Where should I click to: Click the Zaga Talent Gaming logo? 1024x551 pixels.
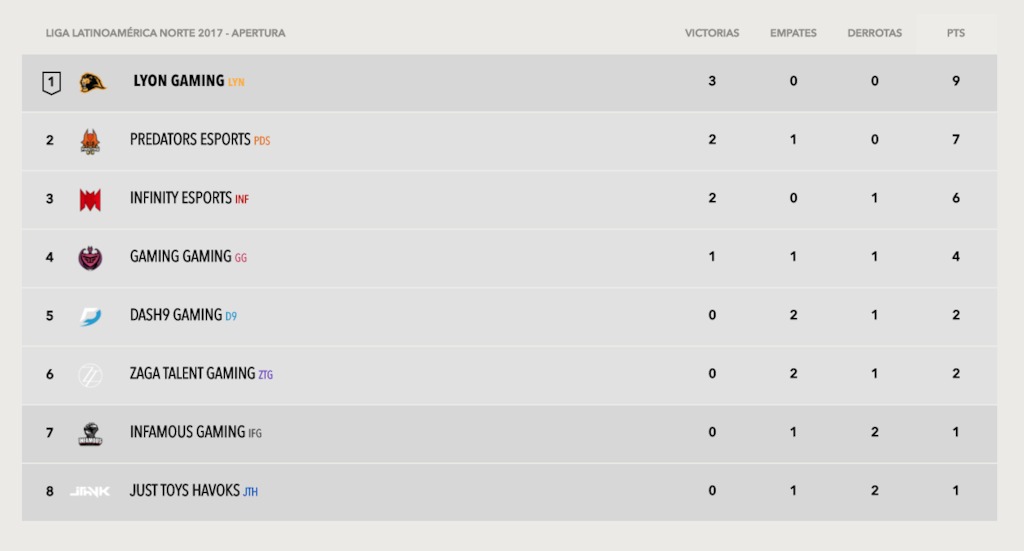tap(90, 375)
